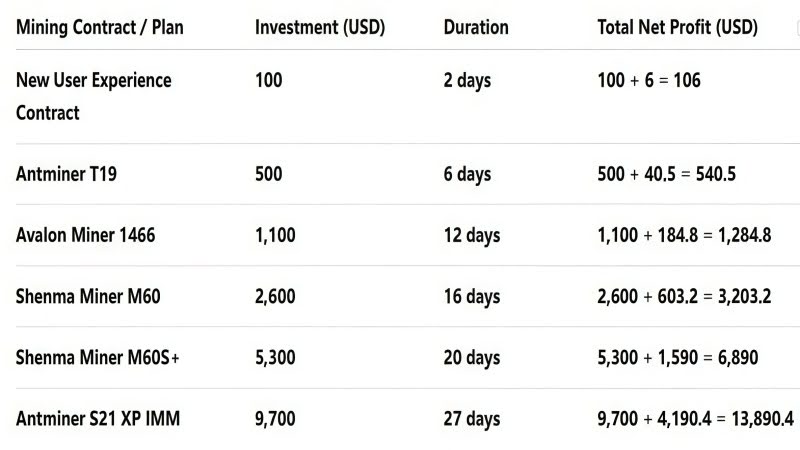Click the Shenma Miner M60 plan name
The width and height of the screenshot is (800, 450).
coord(88,297)
